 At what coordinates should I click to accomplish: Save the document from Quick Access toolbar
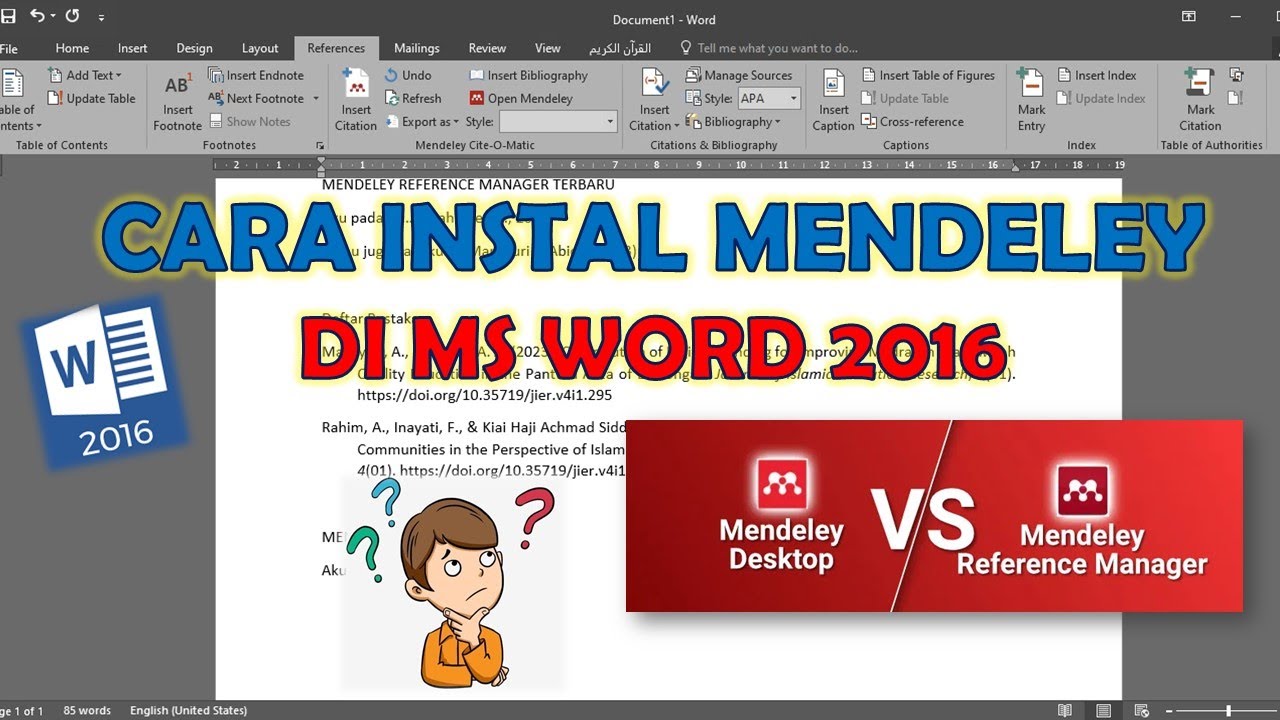click(x=8, y=16)
